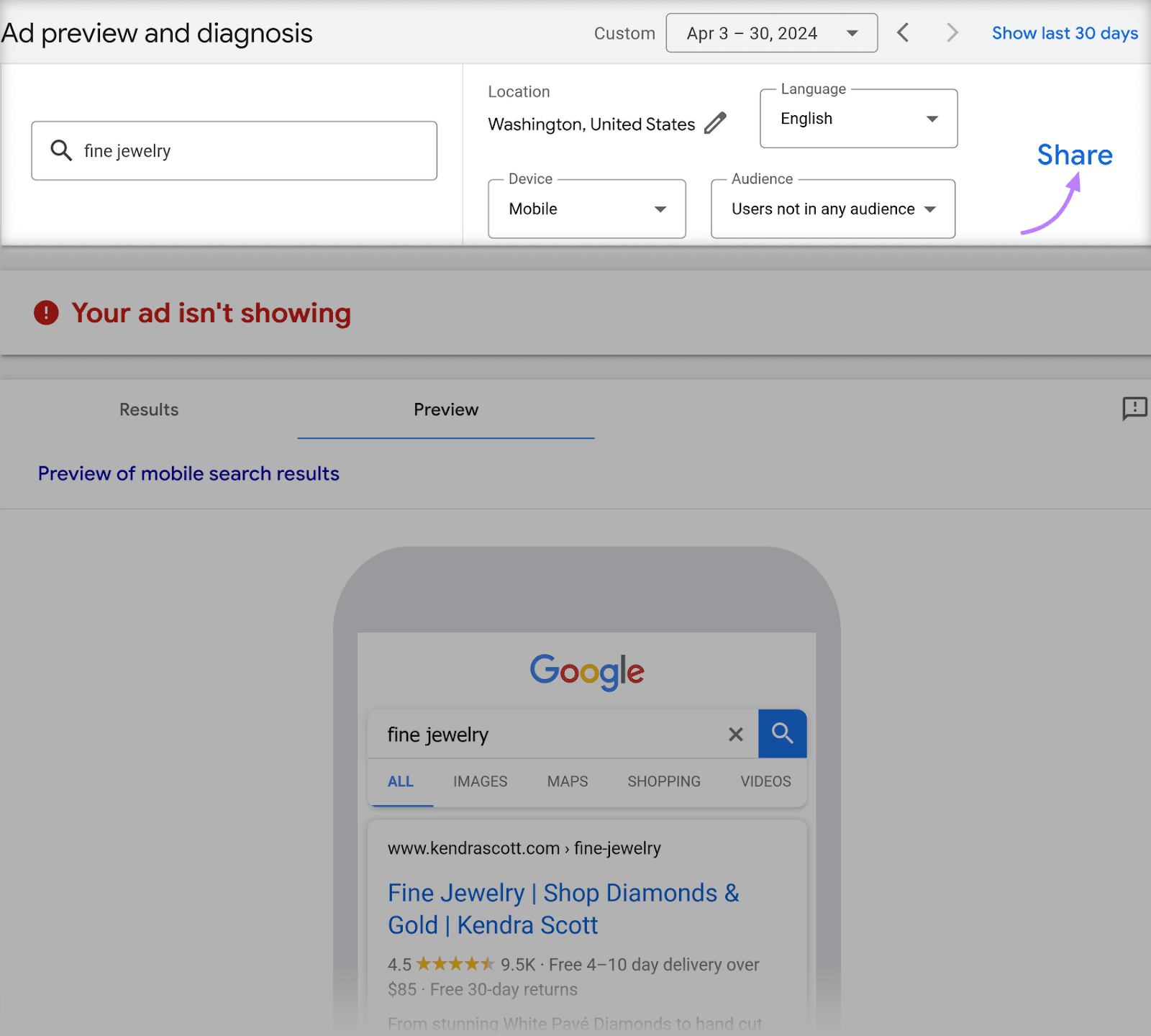Clear the preview search using the X icon
This screenshot has width=1151, height=1036.
coord(735,734)
